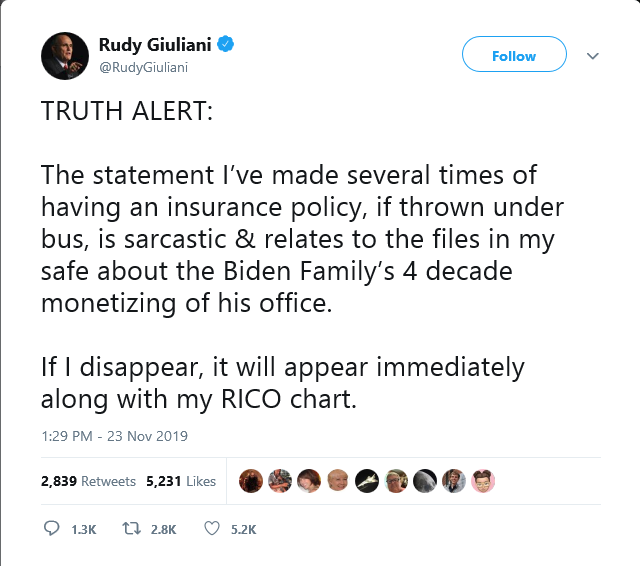Click the 5.2K like count

click(244, 530)
